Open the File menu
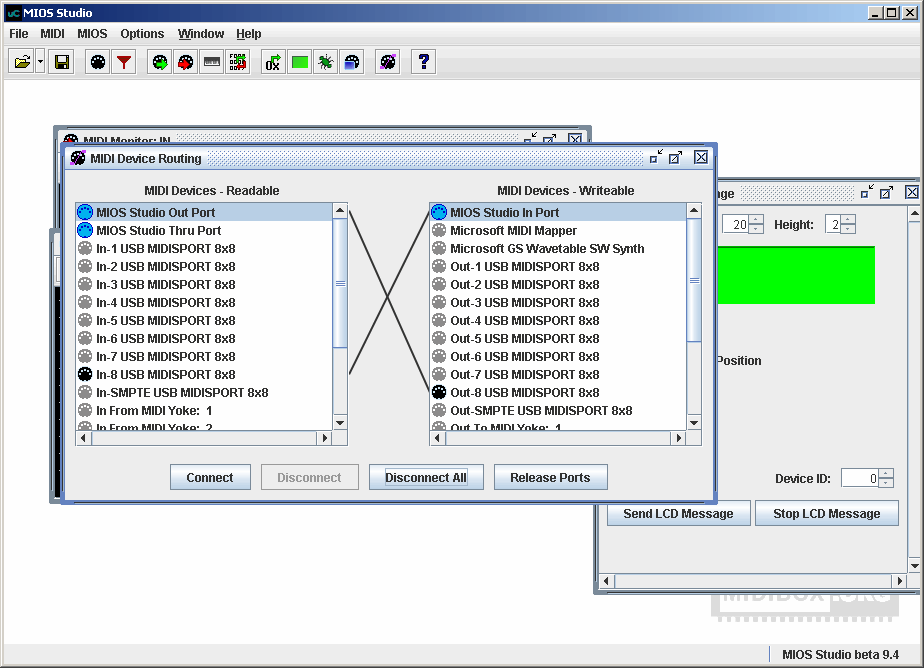This screenshot has width=924, height=668. (19, 34)
